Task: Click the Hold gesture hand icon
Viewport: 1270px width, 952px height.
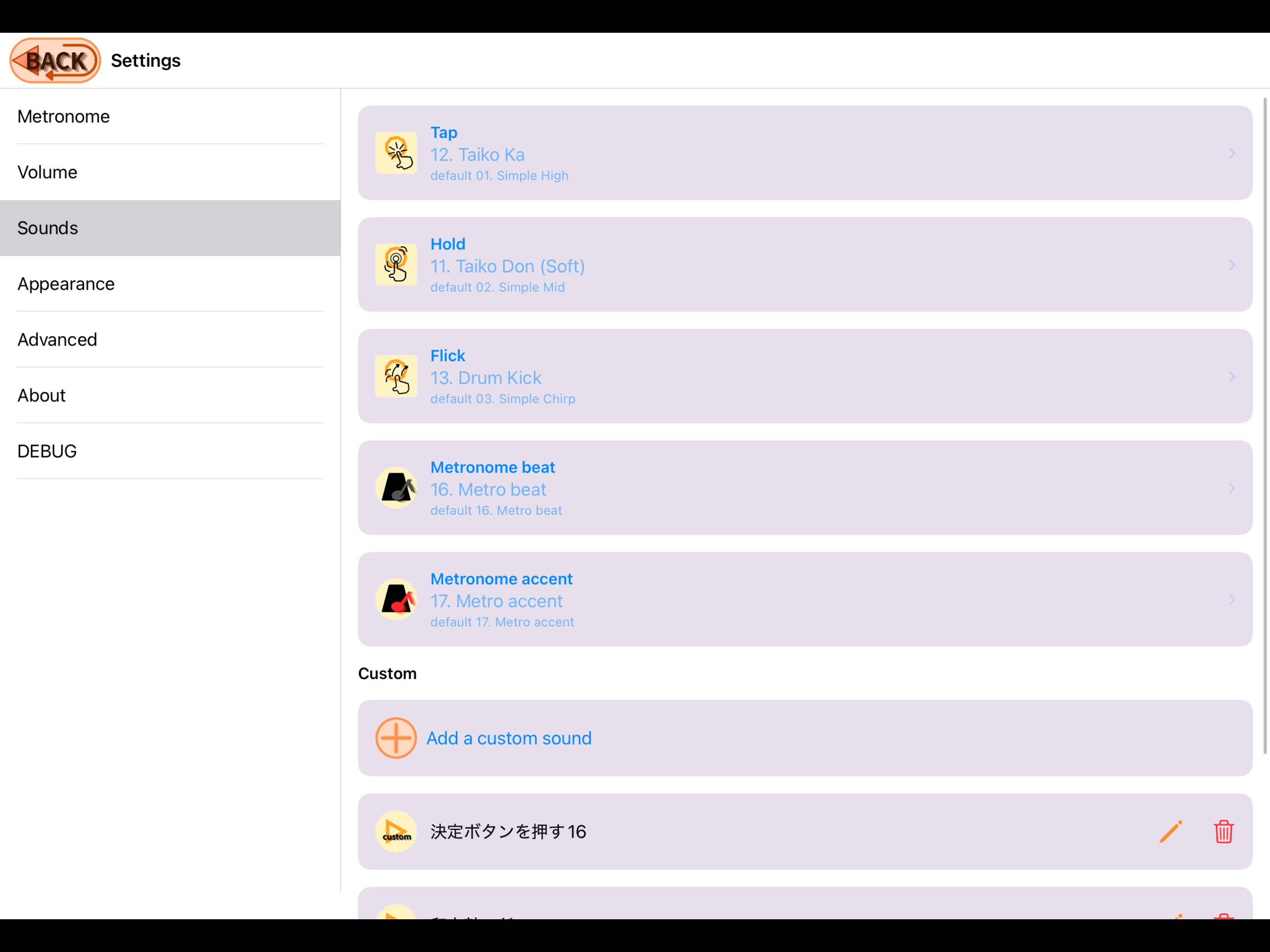Action: tap(396, 265)
